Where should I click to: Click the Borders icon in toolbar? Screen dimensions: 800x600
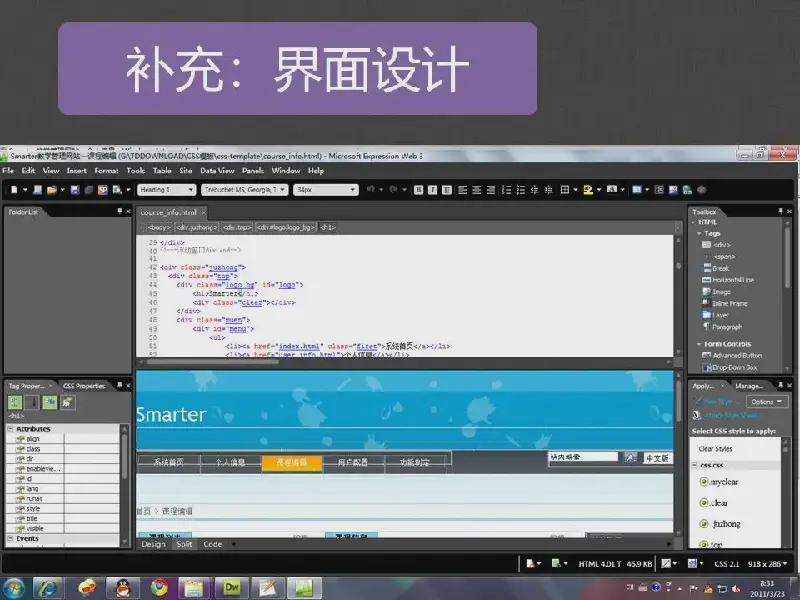(565, 190)
